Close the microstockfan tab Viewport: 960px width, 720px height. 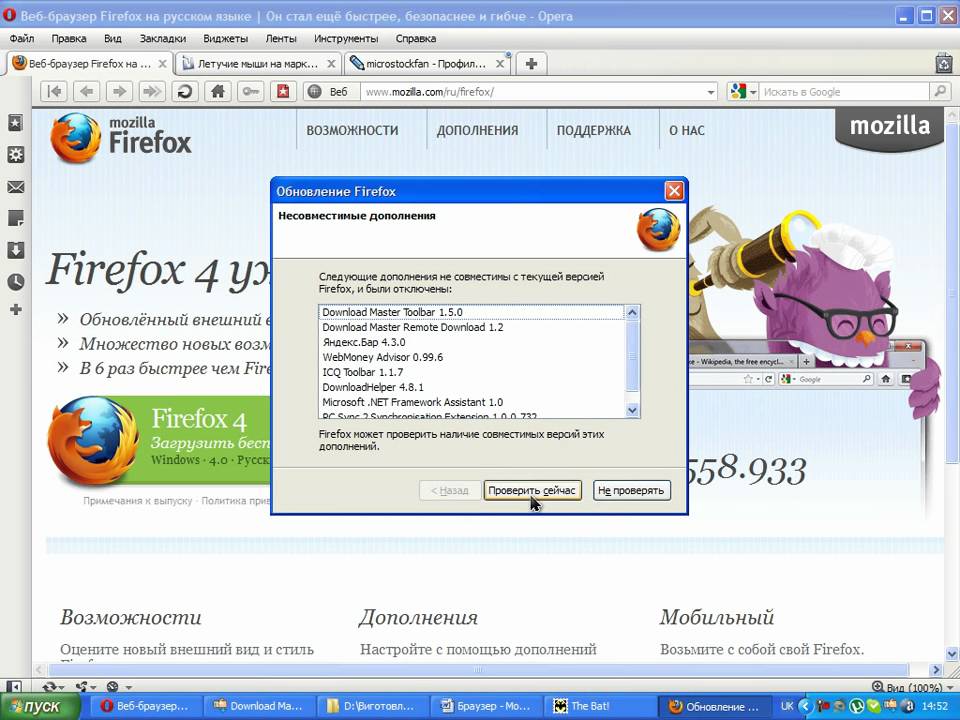500,64
